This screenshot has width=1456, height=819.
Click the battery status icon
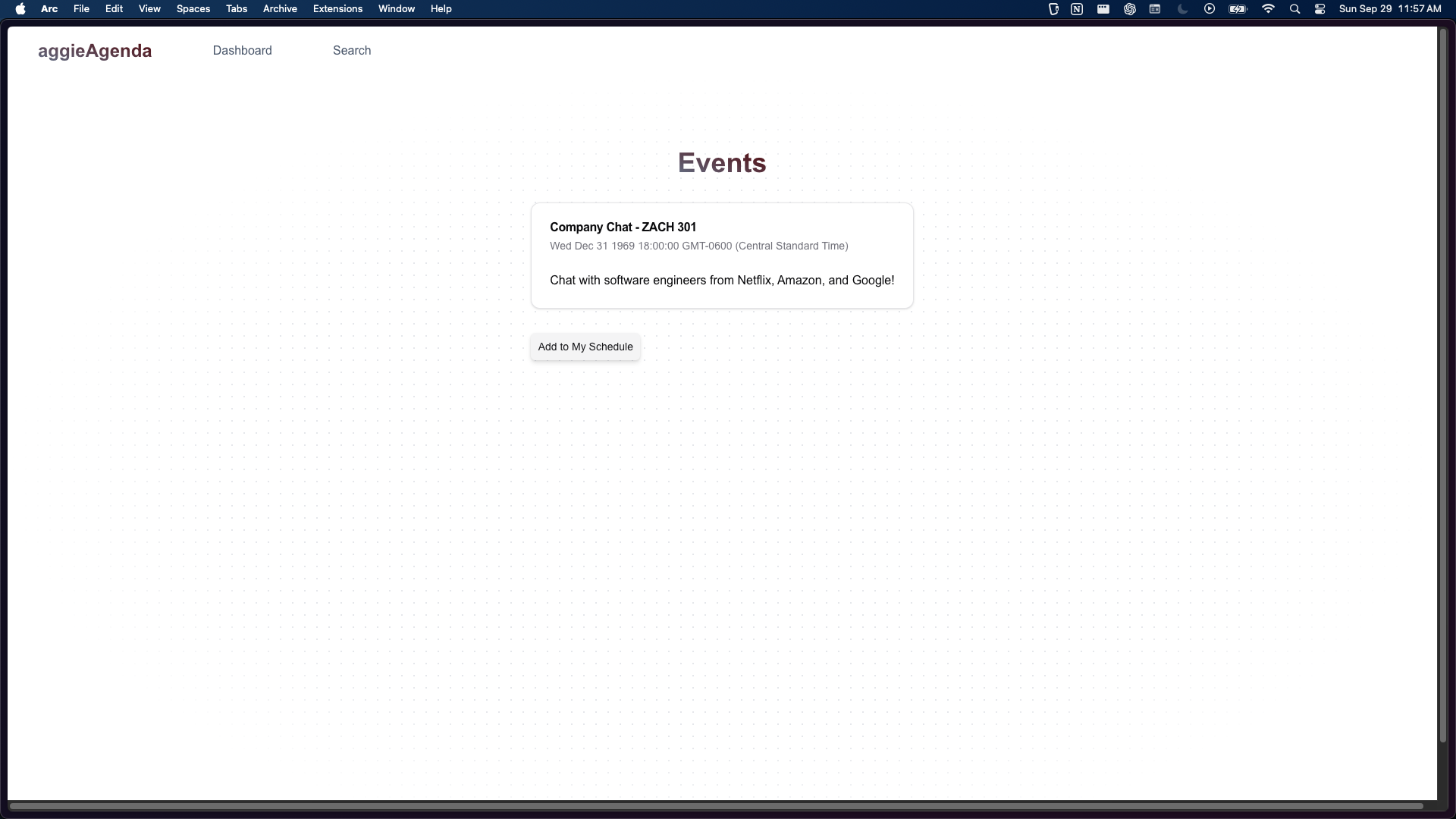(x=1238, y=9)
